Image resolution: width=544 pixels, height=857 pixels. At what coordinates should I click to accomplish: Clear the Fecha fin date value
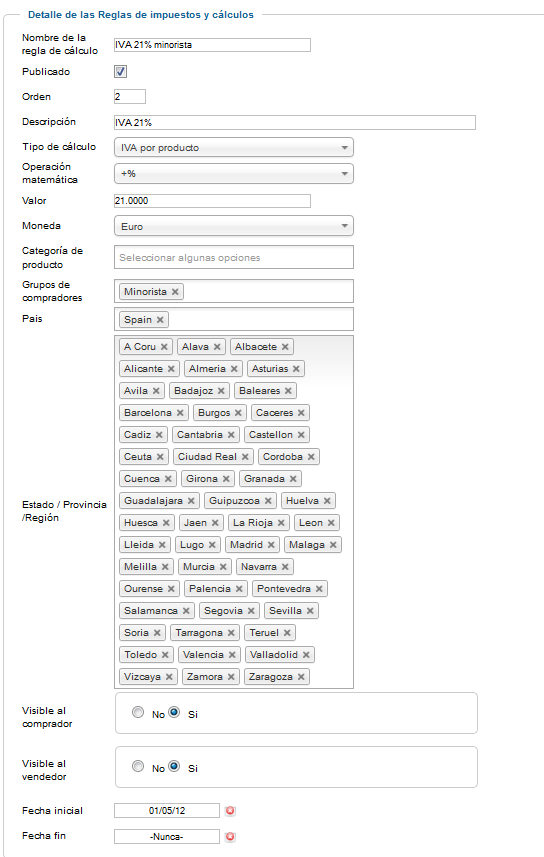click(x=230, y=836)
